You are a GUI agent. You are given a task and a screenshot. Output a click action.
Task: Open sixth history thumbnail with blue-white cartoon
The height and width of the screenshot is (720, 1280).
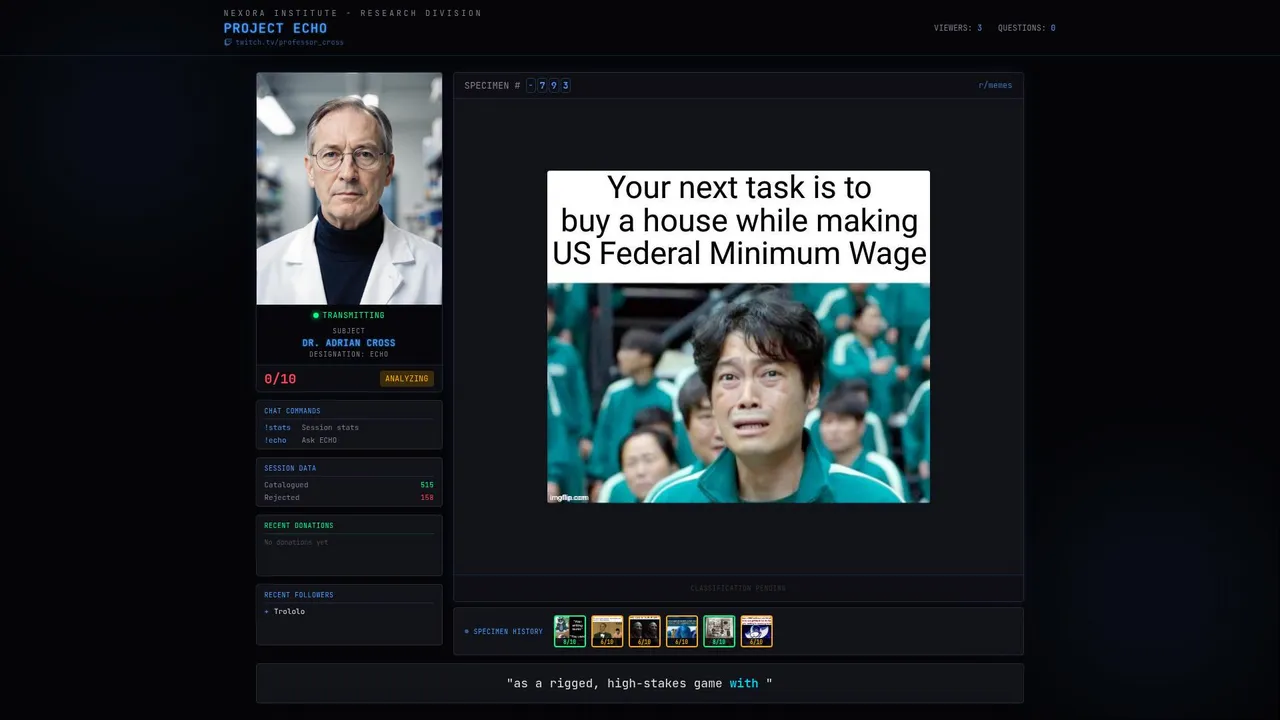[x=757, y=631]
